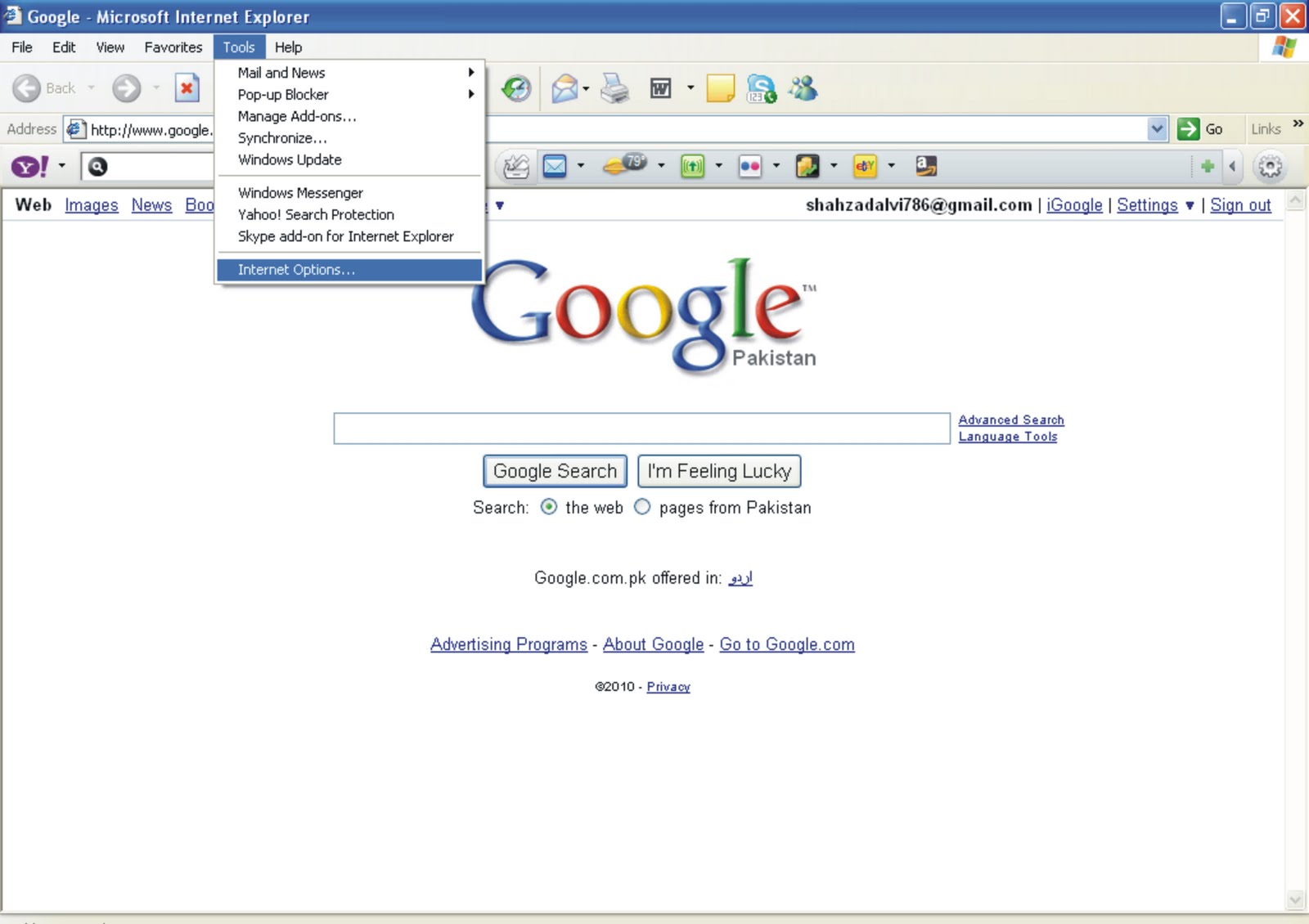Image resolution: width=1309 pixels, height=924 pixels.
Task: Open the File menu
Action: (x=22, y=47)
